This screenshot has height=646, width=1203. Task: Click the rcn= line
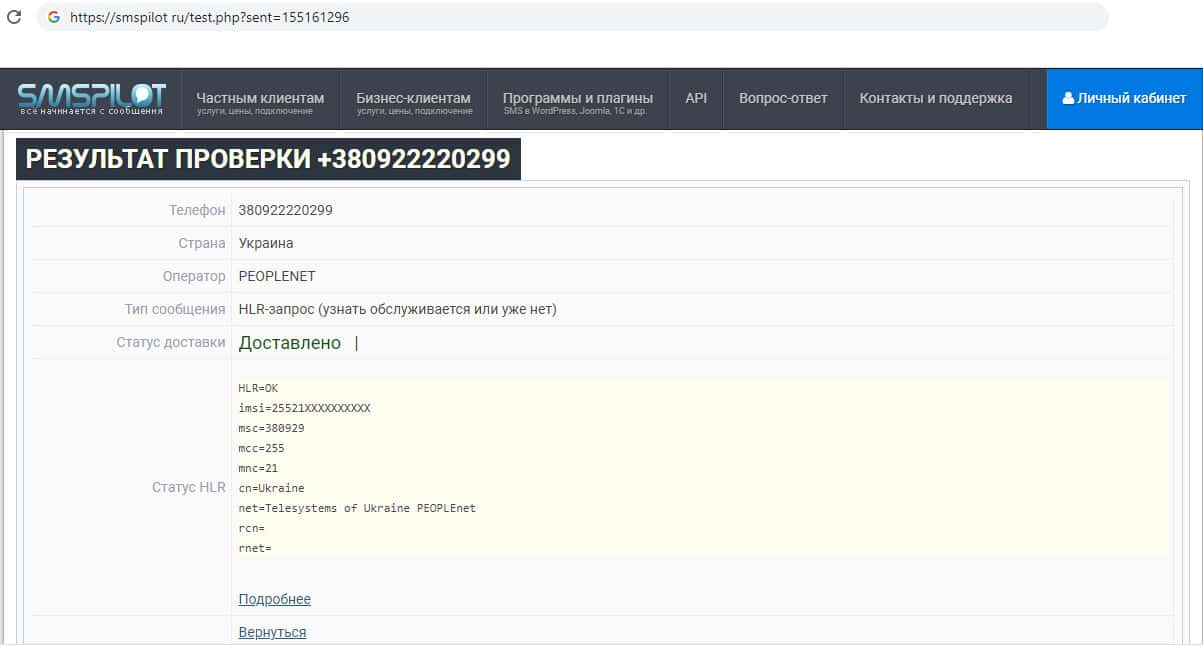point(251,528)
